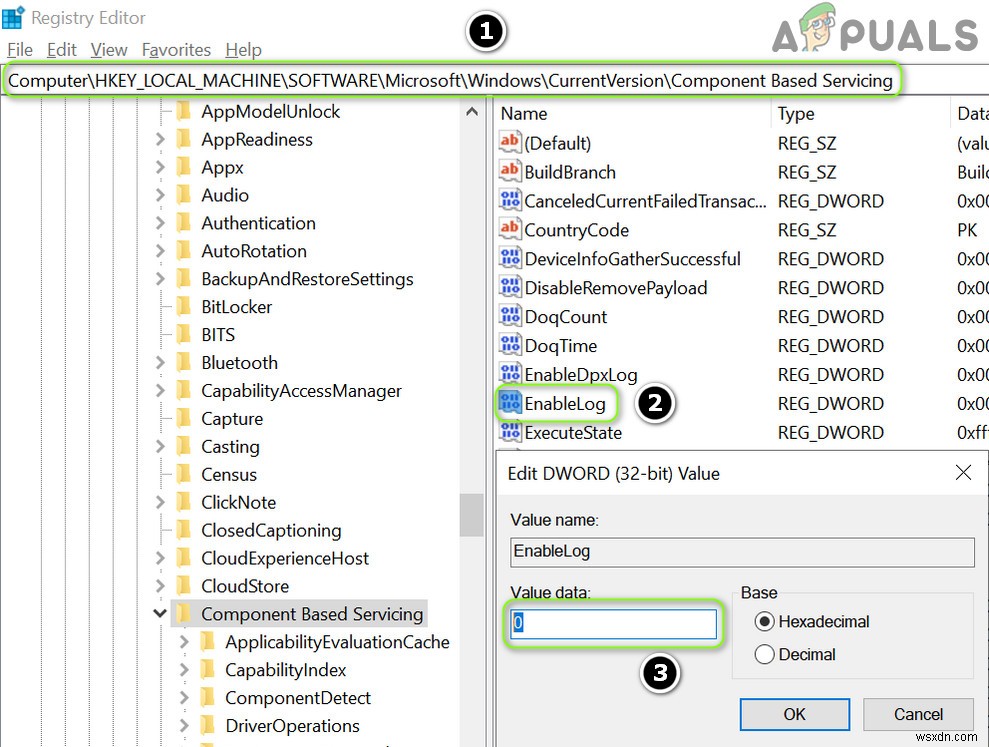The height and width of the screenshot is (747, 989).
Task: Expand the BitLocker tree node
Action: (x=160, y=307)
